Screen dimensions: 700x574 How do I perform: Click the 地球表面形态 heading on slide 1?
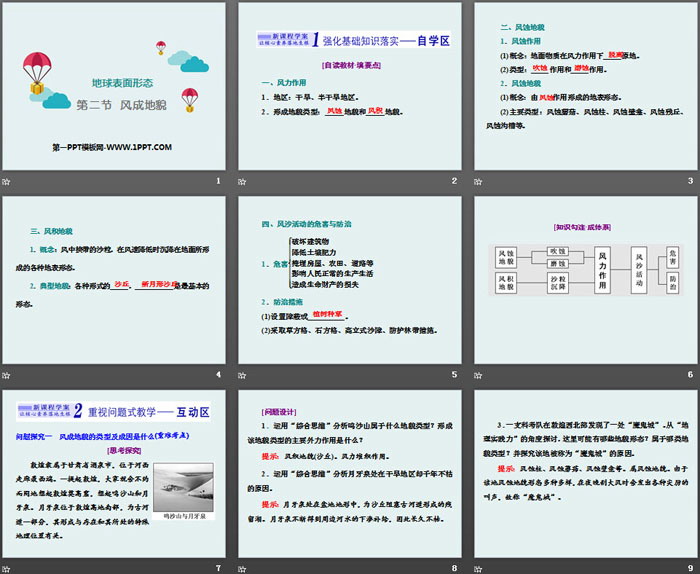122,83
